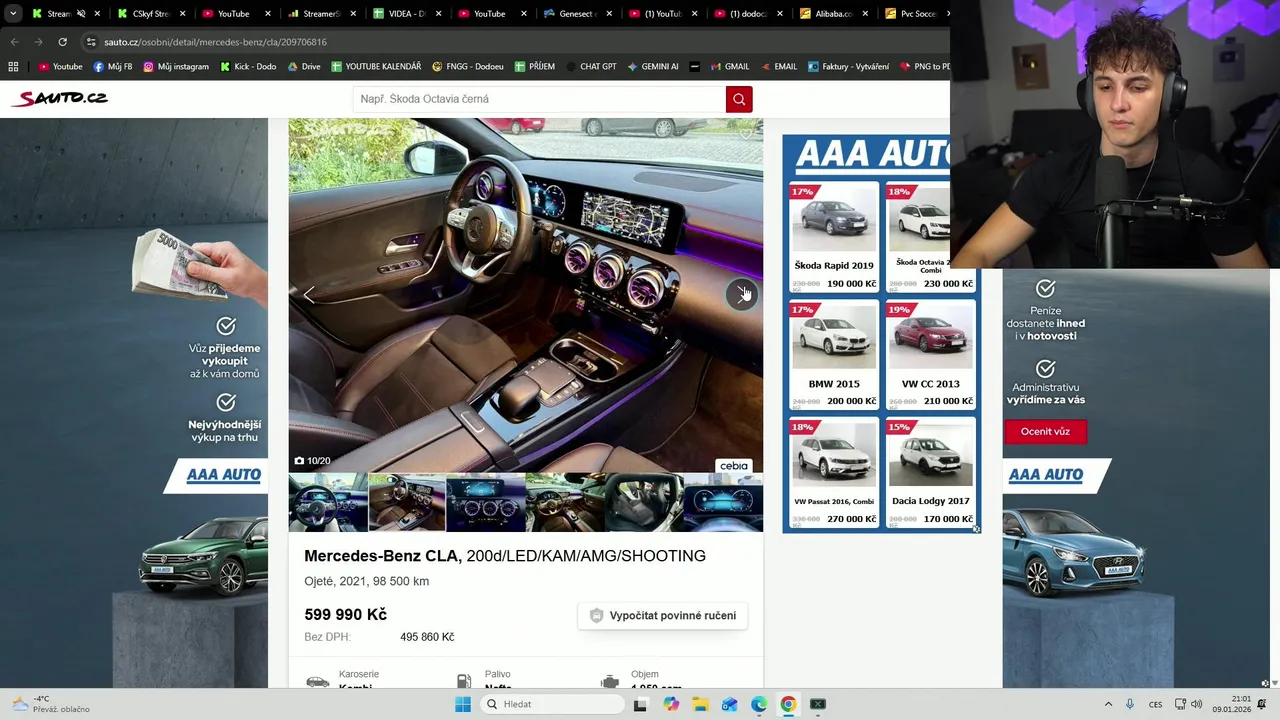Click the microphone icon in system tray
The image size is (1280, 720).
1130,704
